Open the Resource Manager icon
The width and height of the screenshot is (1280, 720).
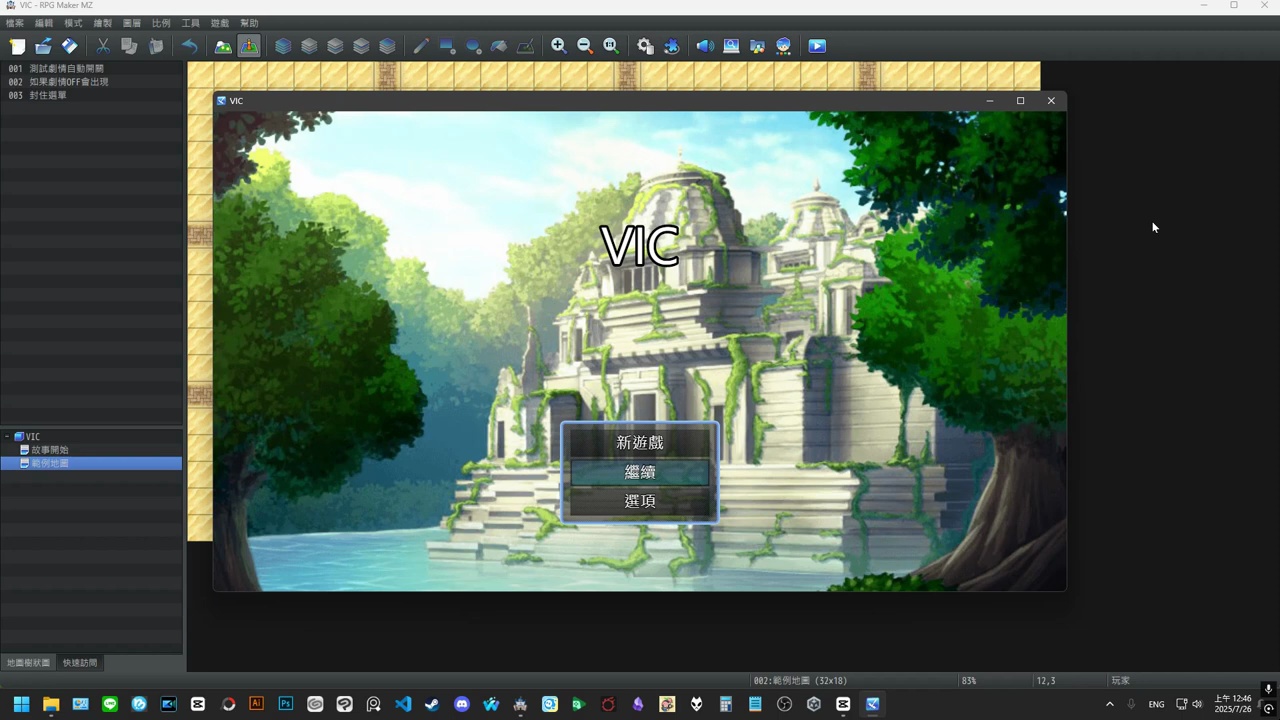[x=757, y=46]
